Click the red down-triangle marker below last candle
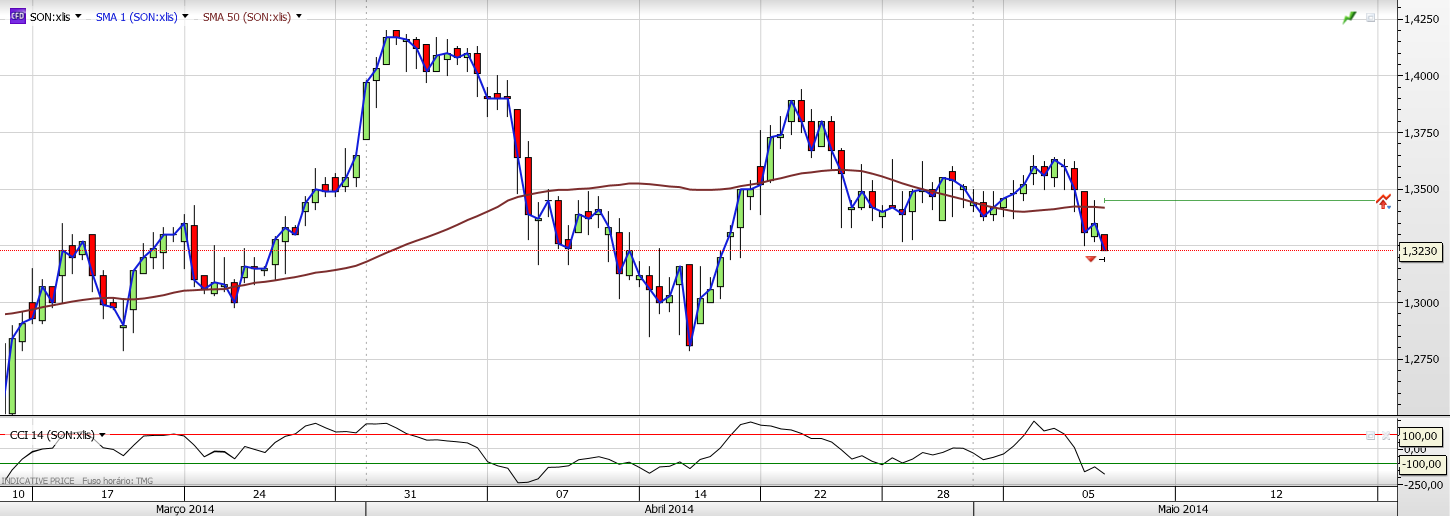 click(x=1090, y=259)
